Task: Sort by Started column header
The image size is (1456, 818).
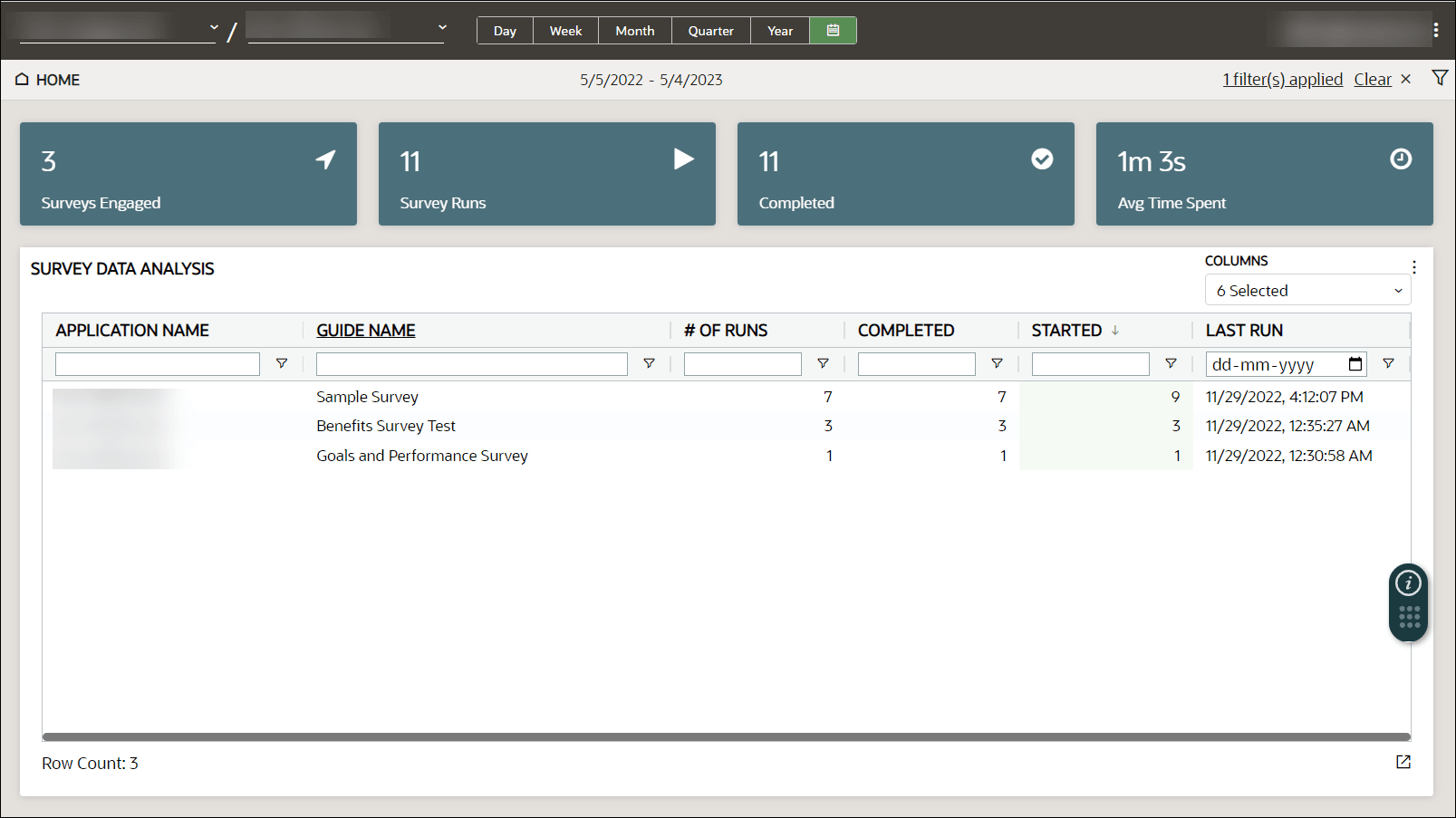Action: click(1066, 331)
